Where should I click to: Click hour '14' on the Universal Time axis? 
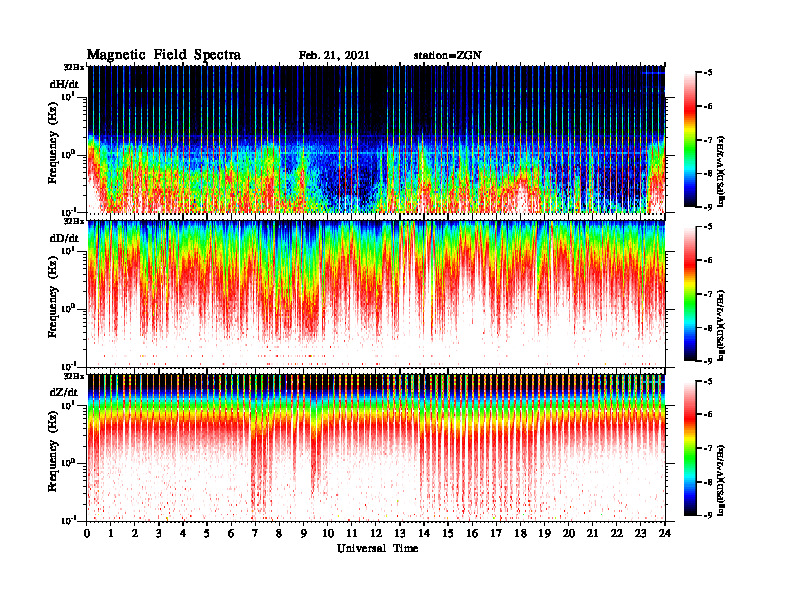click(424, 534)
